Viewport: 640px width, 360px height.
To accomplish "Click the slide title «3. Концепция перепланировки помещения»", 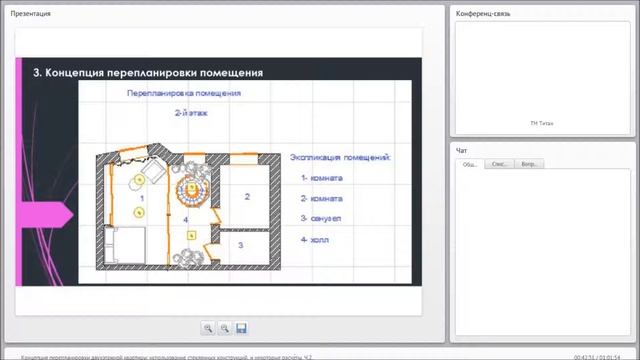I will point(148,73).
